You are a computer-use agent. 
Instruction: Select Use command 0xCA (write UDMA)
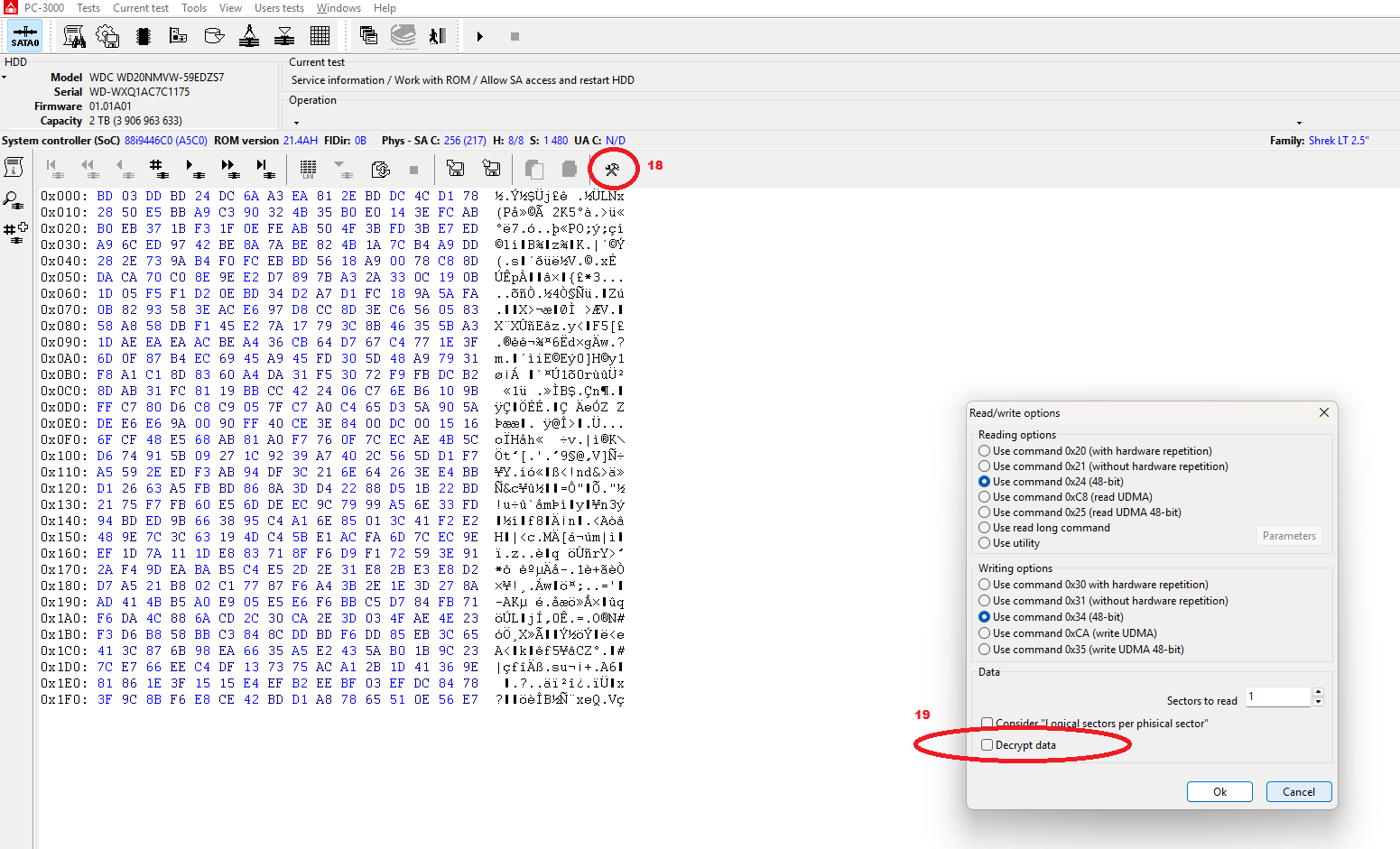(x=985, y=633)
